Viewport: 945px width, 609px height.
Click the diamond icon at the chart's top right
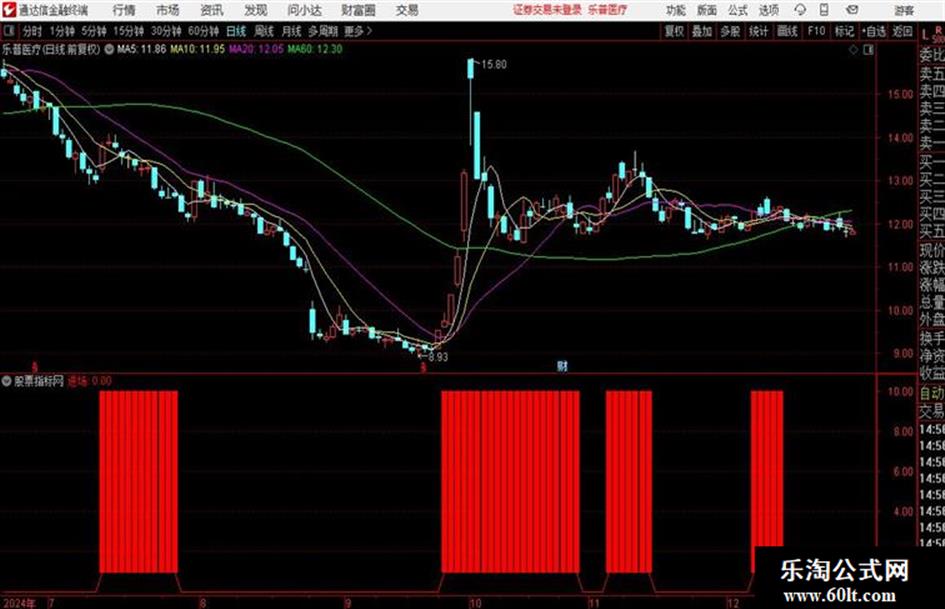(853, 50)
